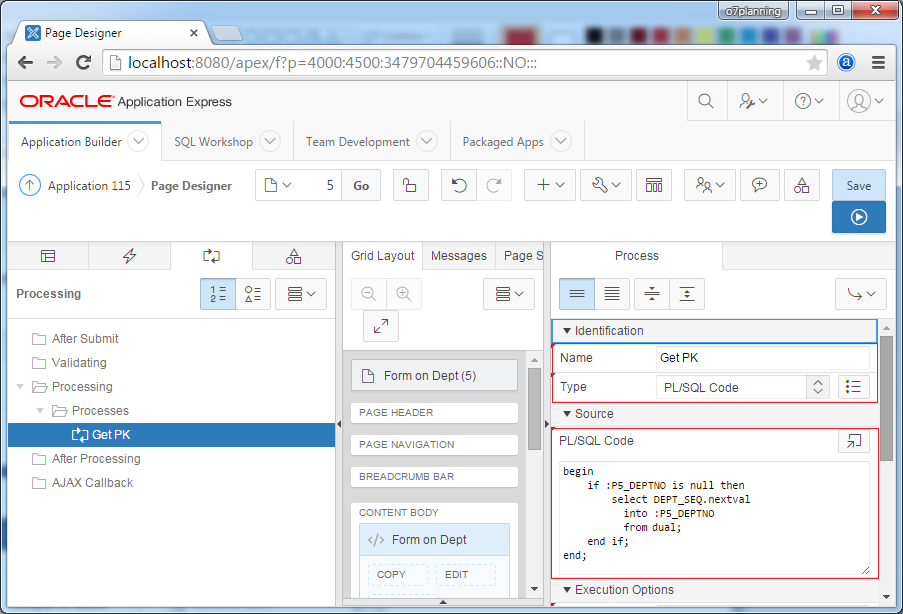Image resolution: width=903 pixels, height=614 pixels.
Task: Open the Help menu in the header
Action: point(809,101)
